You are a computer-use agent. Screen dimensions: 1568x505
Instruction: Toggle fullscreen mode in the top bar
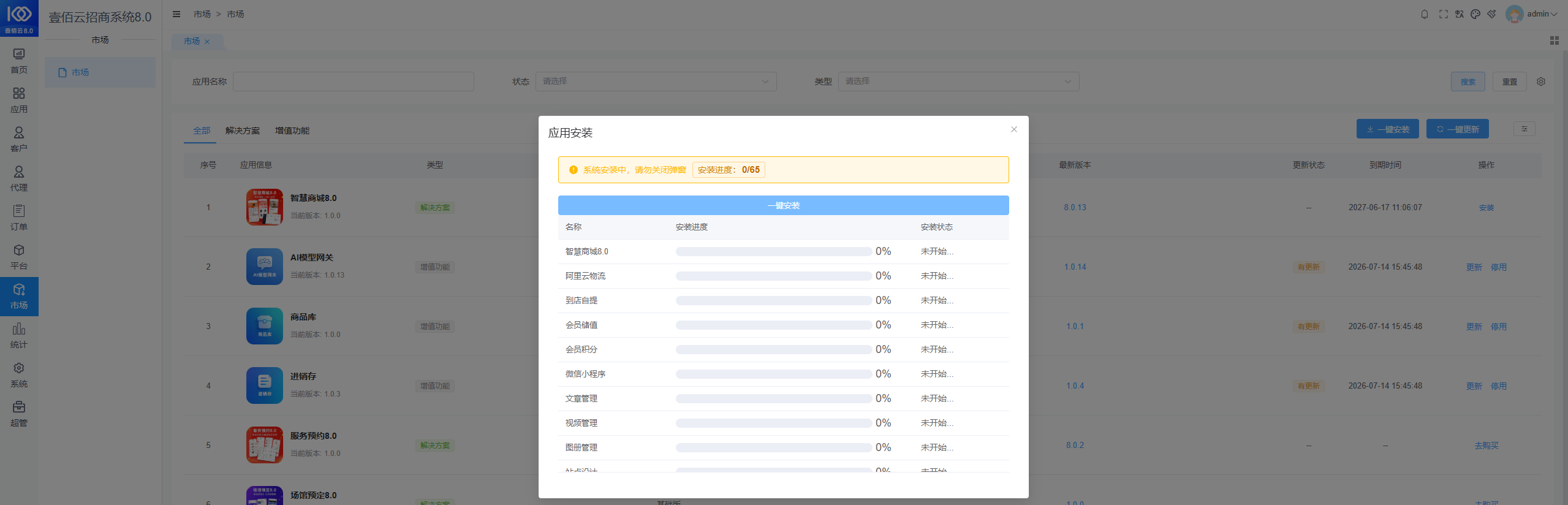click(x=1444, y=14)
